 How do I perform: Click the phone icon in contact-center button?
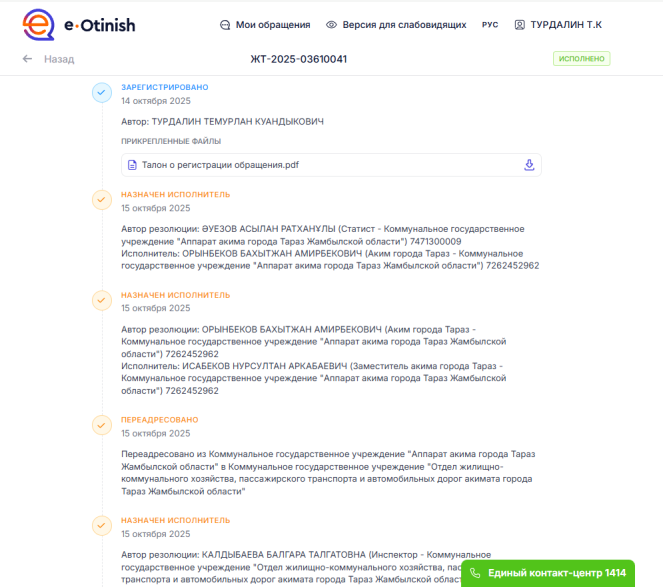[476, 573]
